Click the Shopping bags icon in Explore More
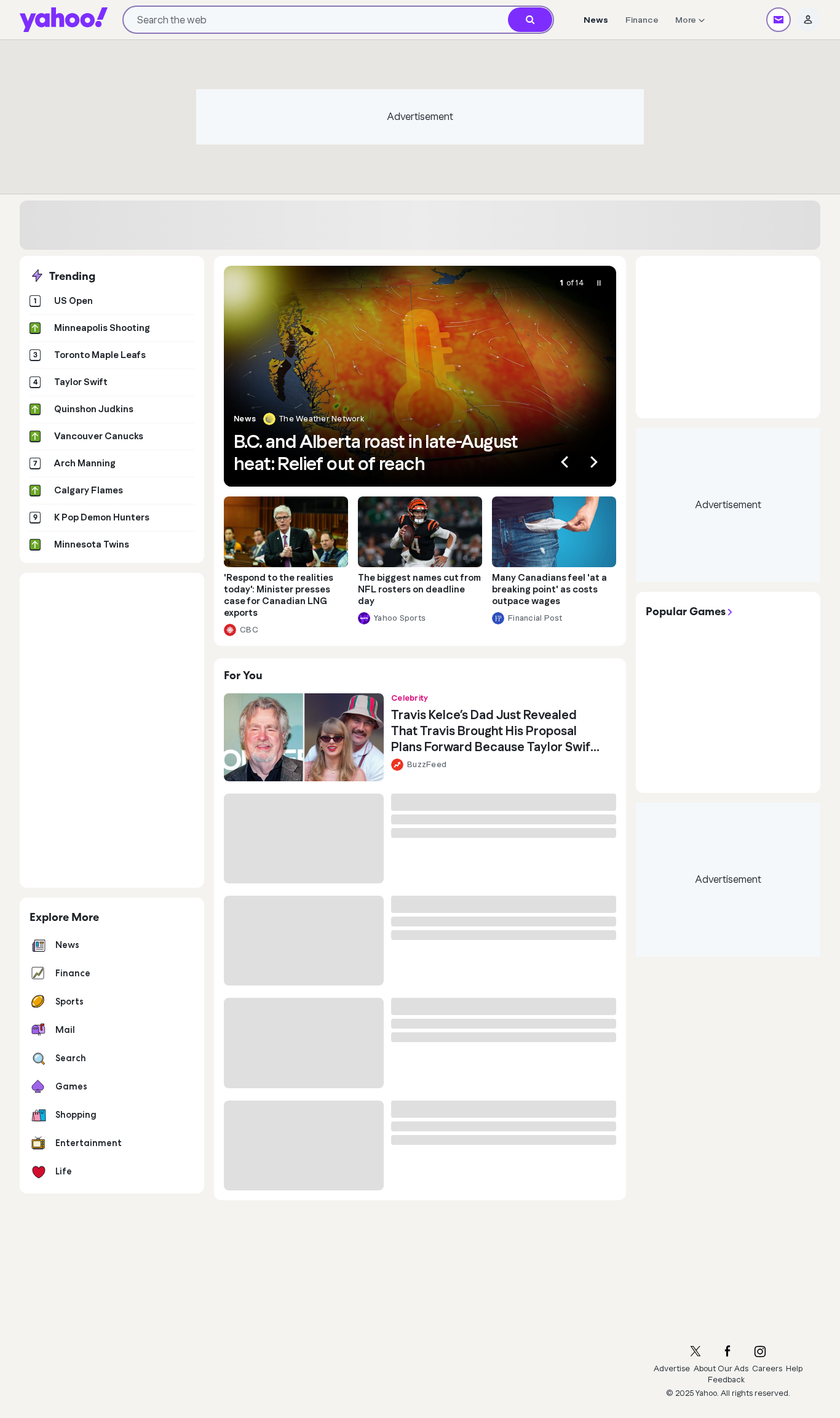 [38, 1115]
